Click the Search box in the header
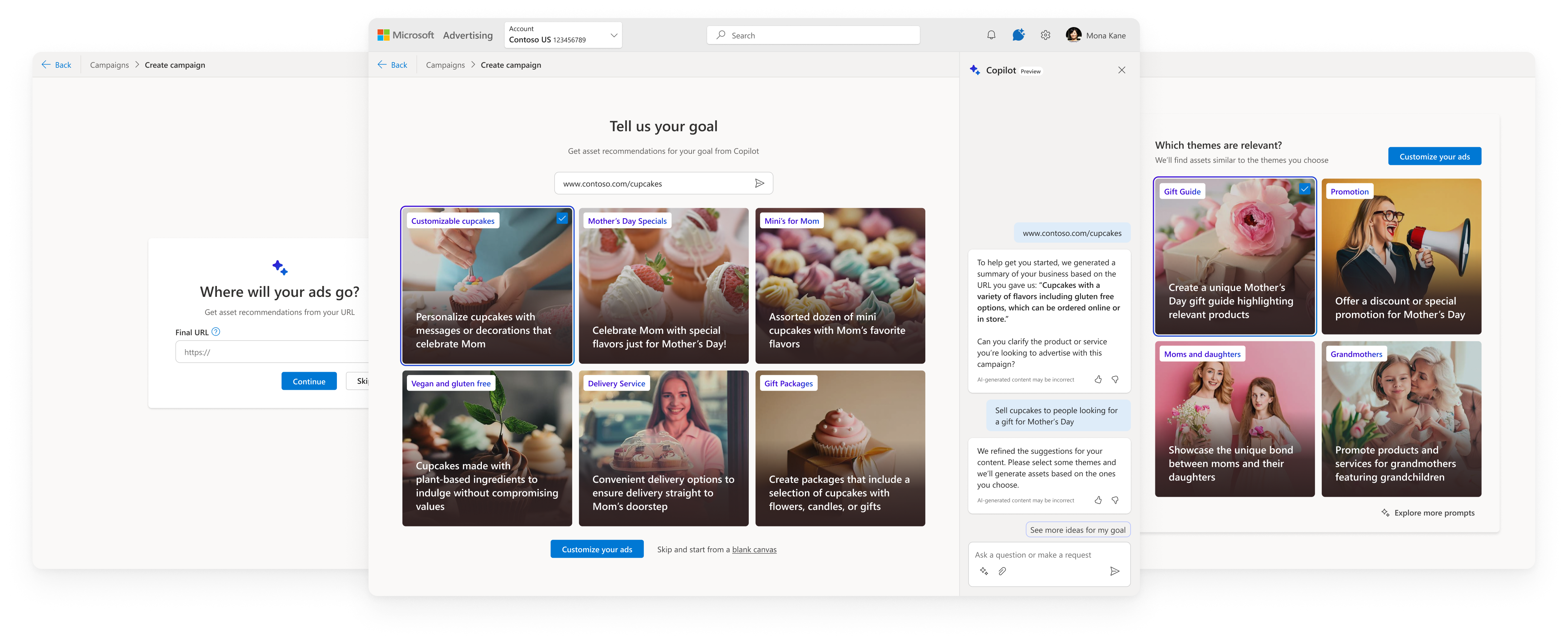Image resolution: width=1568 pixels, height=643 pixels. coord(812,35)
